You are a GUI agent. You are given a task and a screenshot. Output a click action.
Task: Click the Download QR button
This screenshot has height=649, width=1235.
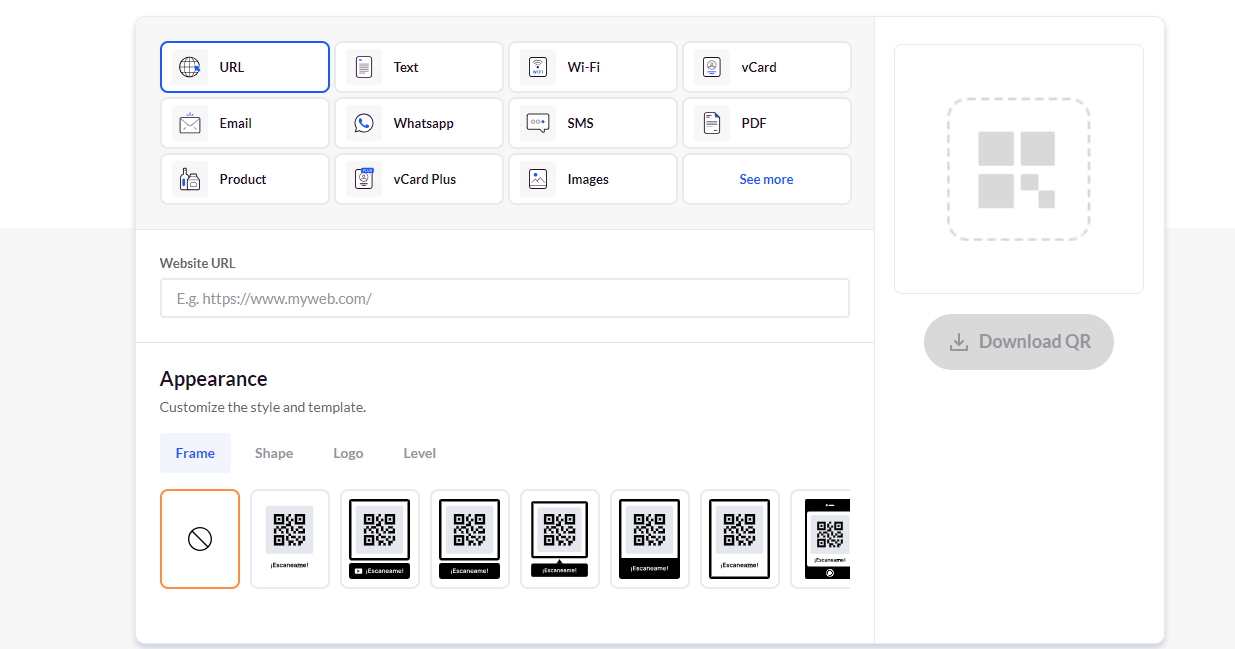[1018, 342]
